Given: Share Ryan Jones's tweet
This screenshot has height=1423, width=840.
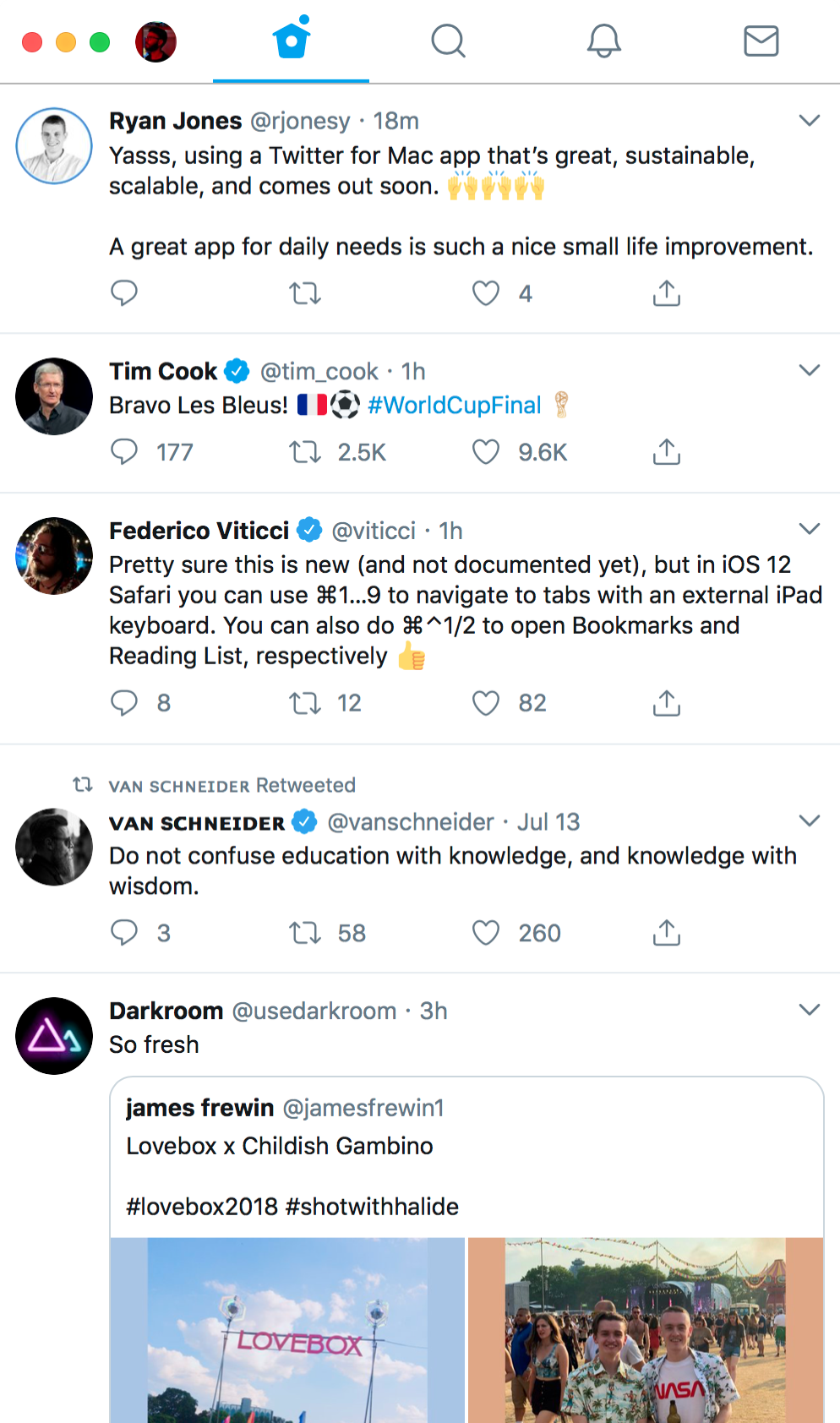Looking at the screenshot, I should point(666,293).
